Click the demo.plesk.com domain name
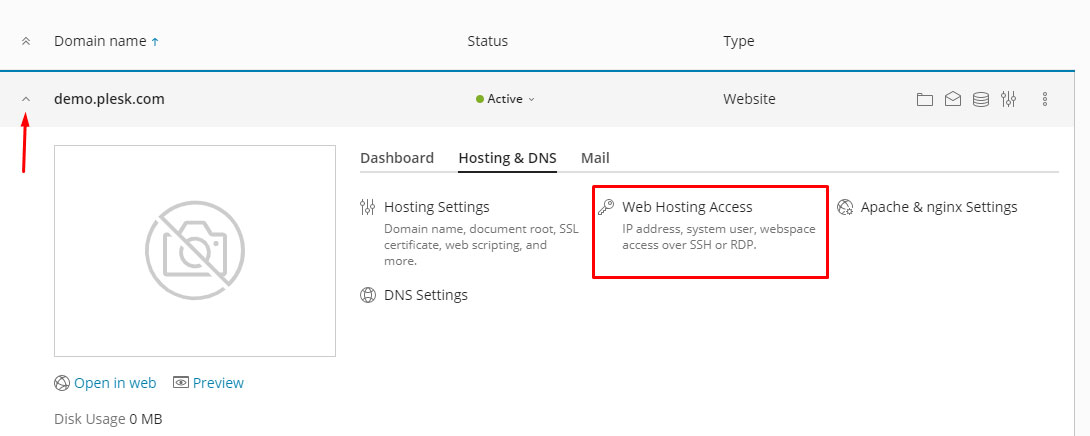The image size is (1090, 436). pyautogui.click(x=109, y=99)
